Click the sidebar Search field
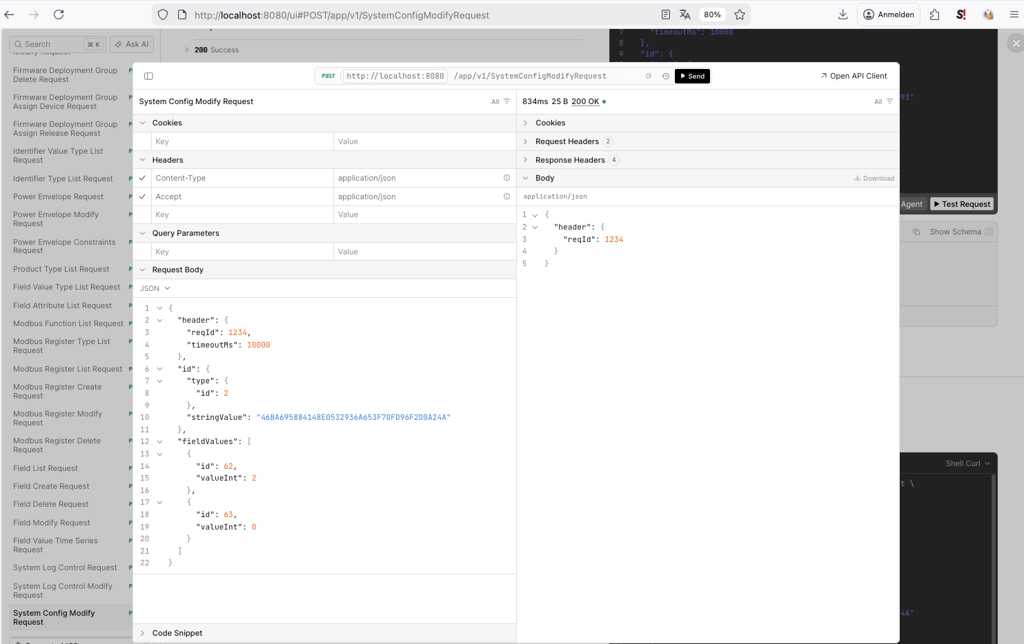Screen dimensions: 1024x644 [57, 44]
